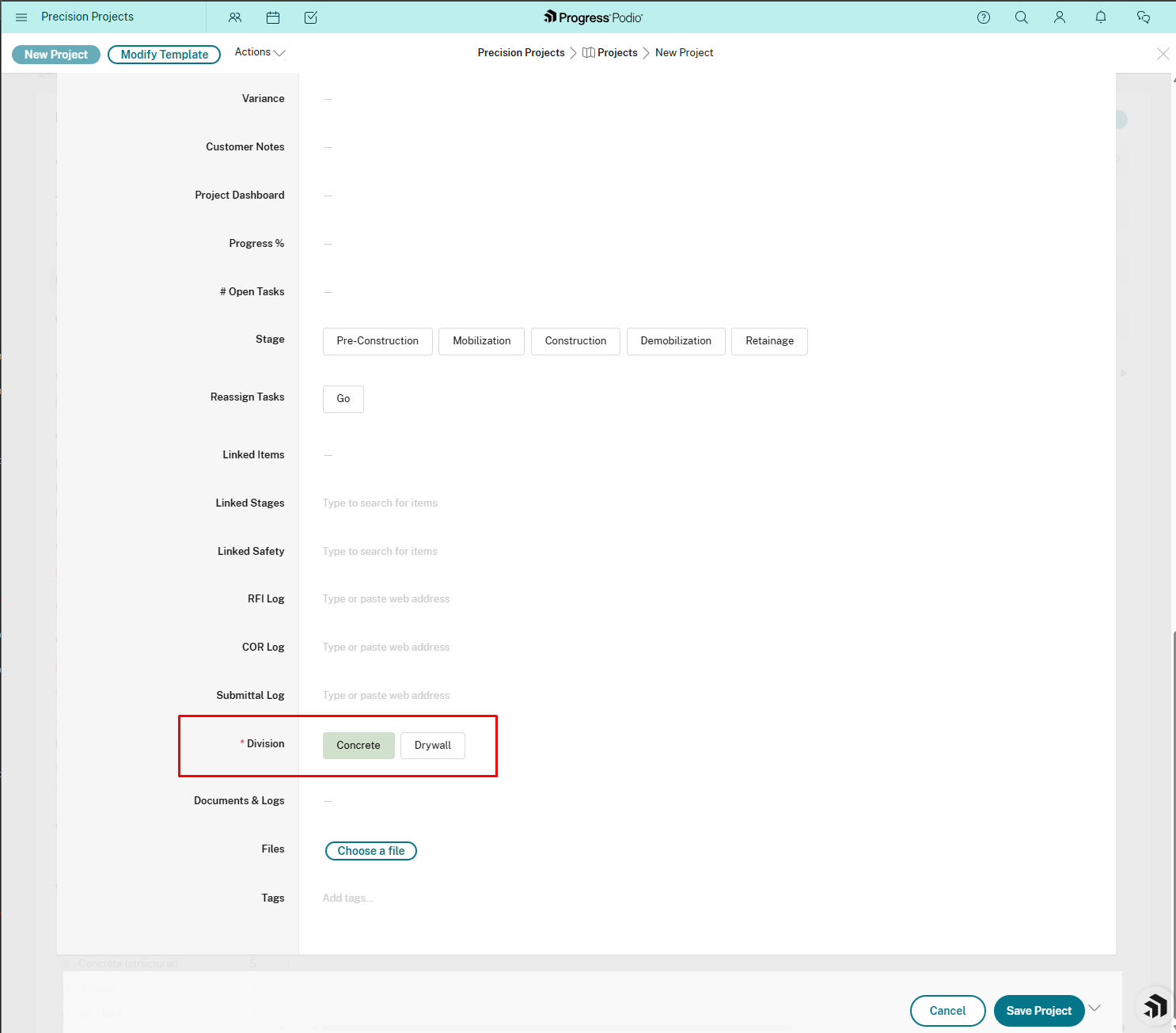The image size is (1176, 1033).
Task: Open the tasks checkmark icon
Action: click(x=311, y=17)
